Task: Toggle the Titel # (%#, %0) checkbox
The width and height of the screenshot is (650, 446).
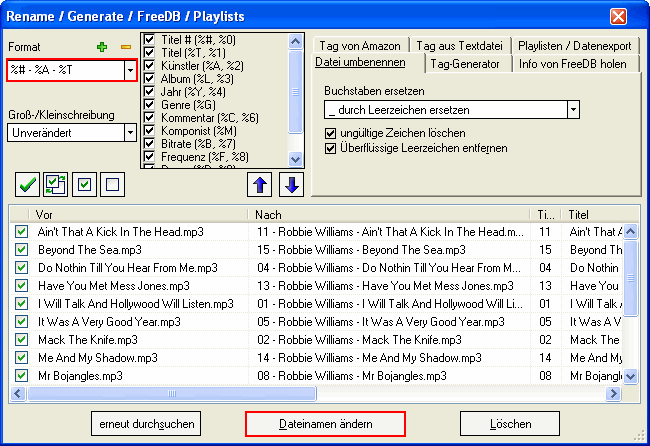Action: point(149,40)
